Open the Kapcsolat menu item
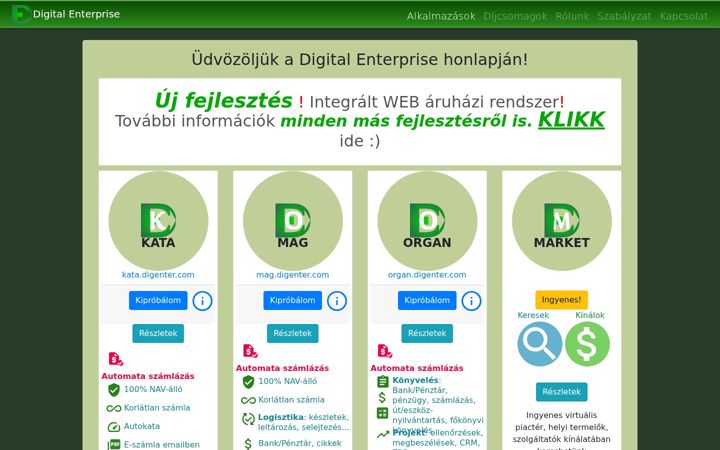The height and width of the screenshot is (450, 720). click(684, 16)
